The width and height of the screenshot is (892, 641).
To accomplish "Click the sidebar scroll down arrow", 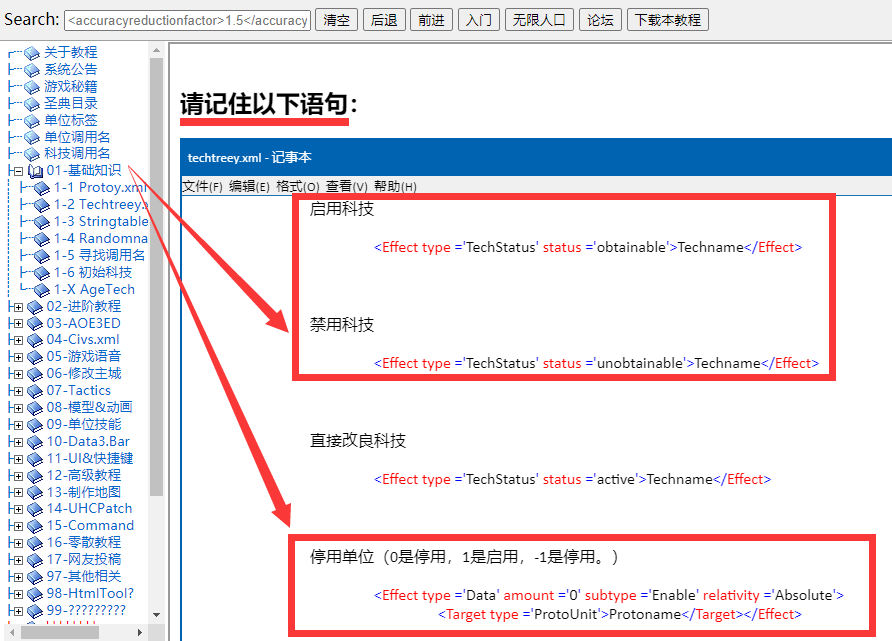I will 156,615.
